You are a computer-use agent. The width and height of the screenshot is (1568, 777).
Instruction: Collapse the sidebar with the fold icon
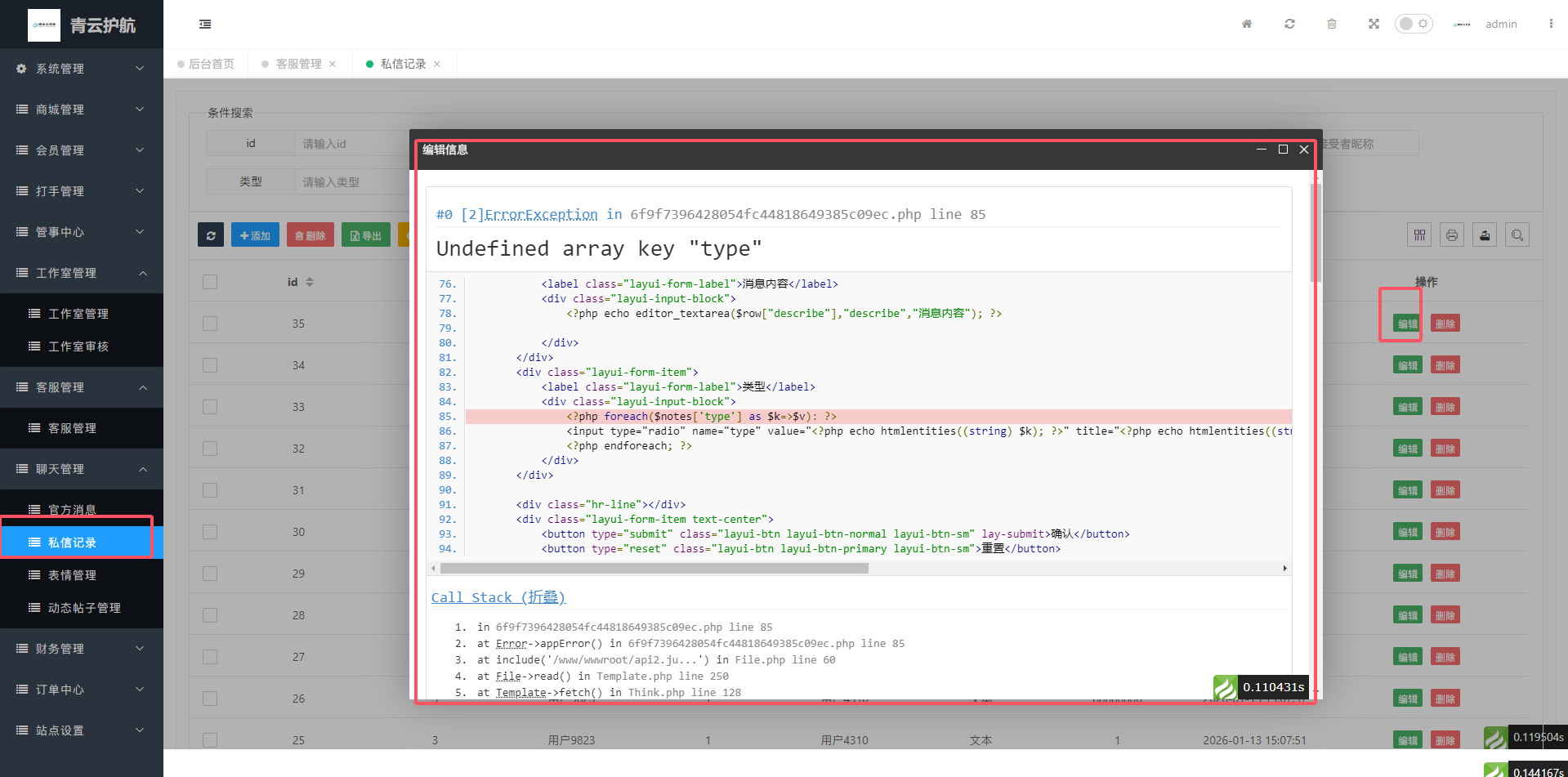(205, 25)
